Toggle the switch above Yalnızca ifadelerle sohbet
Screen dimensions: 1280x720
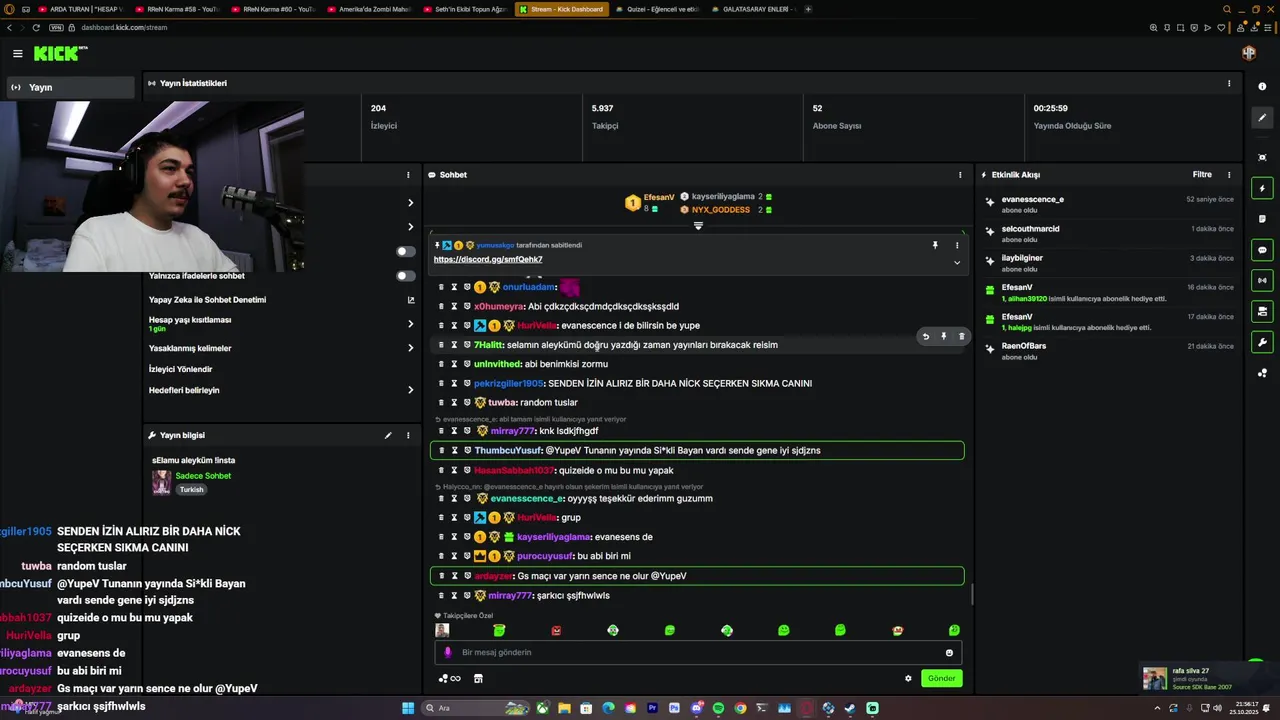405,251
